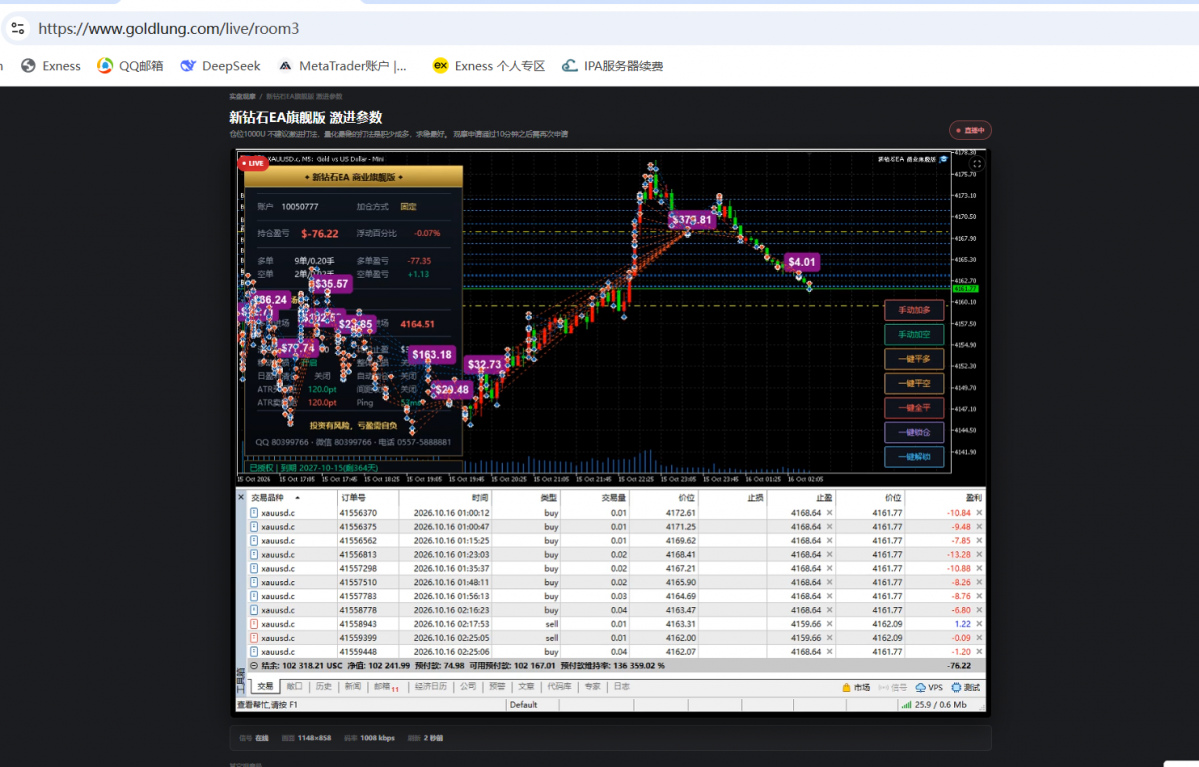Click the graduation cap icon atop the chart

(944, 159)
